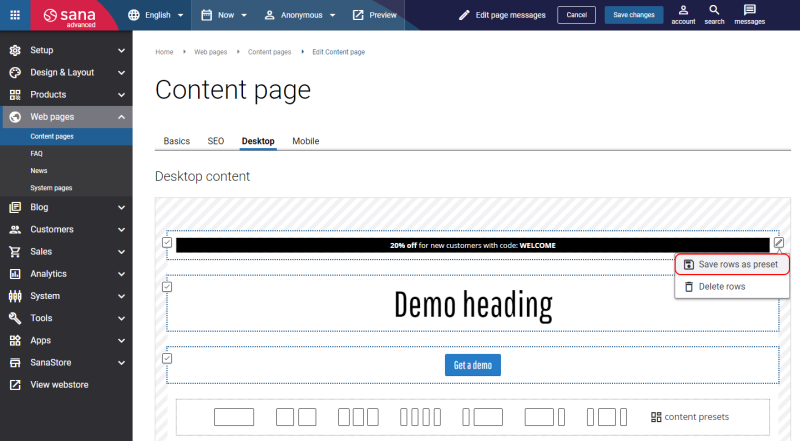
Task: Click the Cancel button
Action: [x=577, y=15]
